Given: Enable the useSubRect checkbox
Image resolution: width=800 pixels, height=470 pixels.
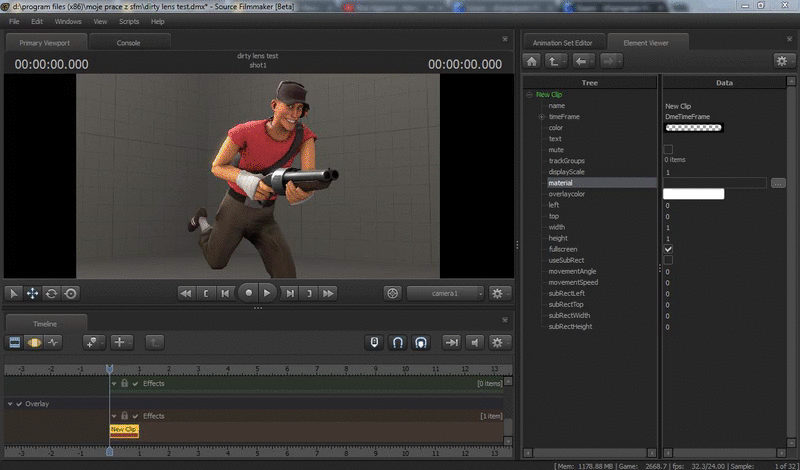Looking at the screenshot, I should (x=668, y=260).
